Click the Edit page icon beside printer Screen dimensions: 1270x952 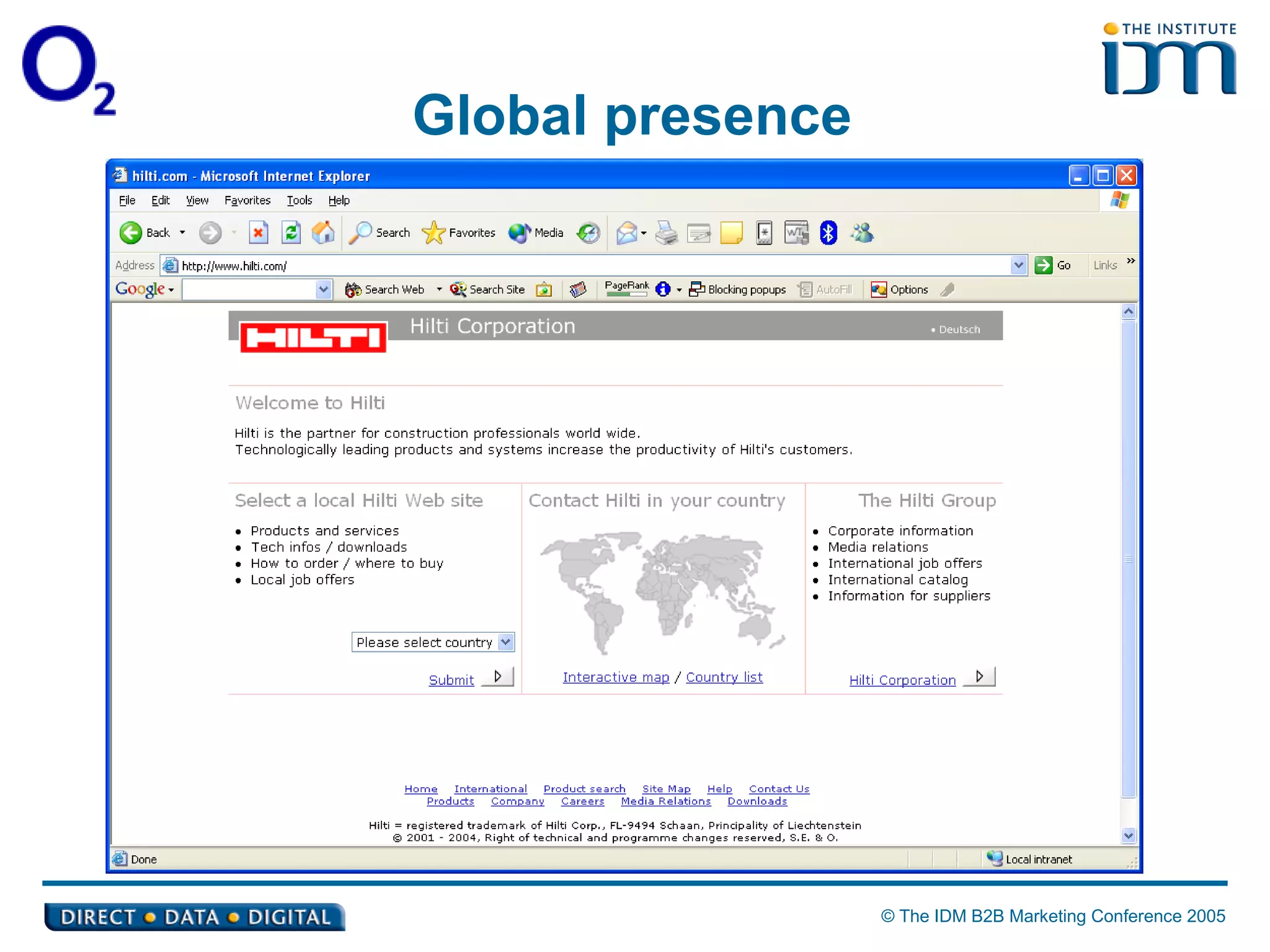coord(699,233)
